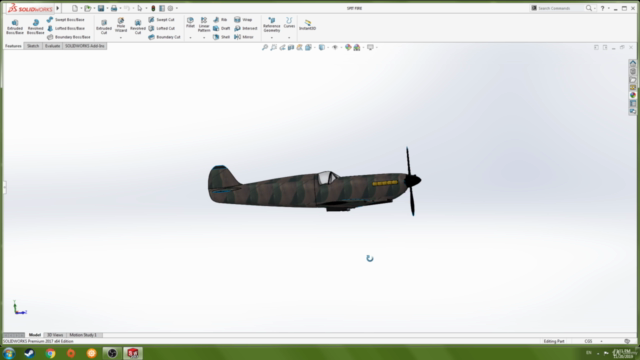Choose Swept Boss/Base feature
This screenshot has width=640, height=360.
(x=66, y=20)
